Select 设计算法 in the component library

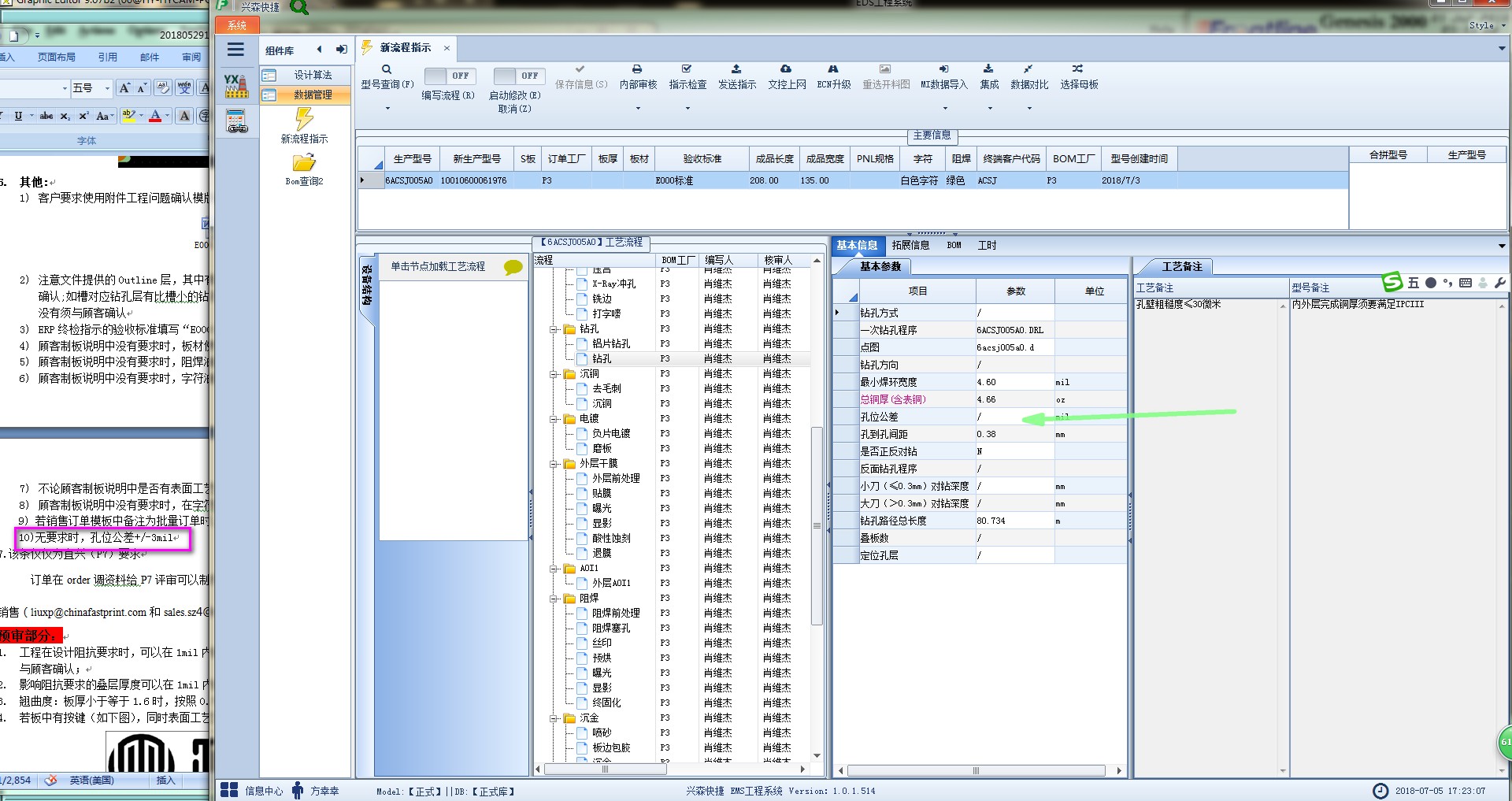306,75
